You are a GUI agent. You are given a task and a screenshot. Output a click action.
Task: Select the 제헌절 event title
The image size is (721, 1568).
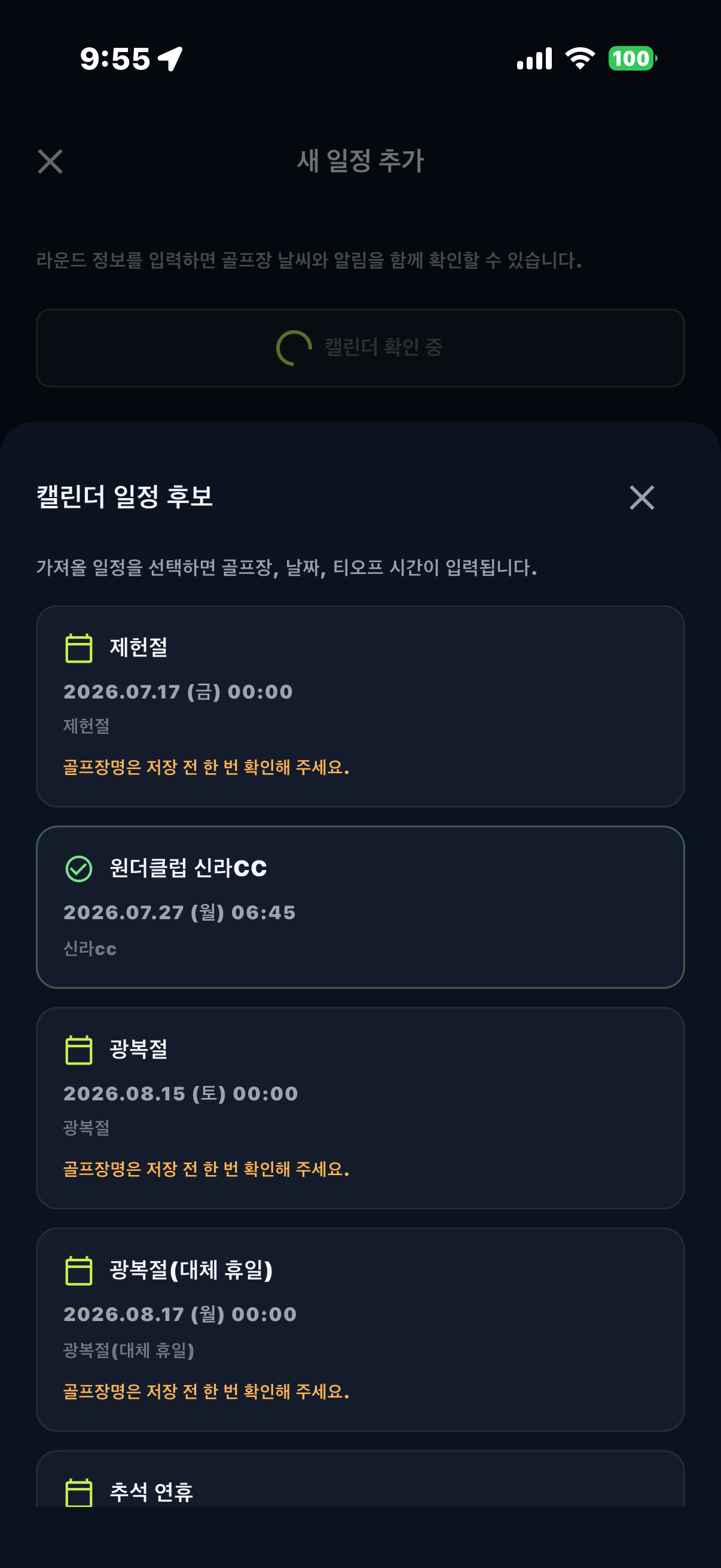[x=138, y=647]
